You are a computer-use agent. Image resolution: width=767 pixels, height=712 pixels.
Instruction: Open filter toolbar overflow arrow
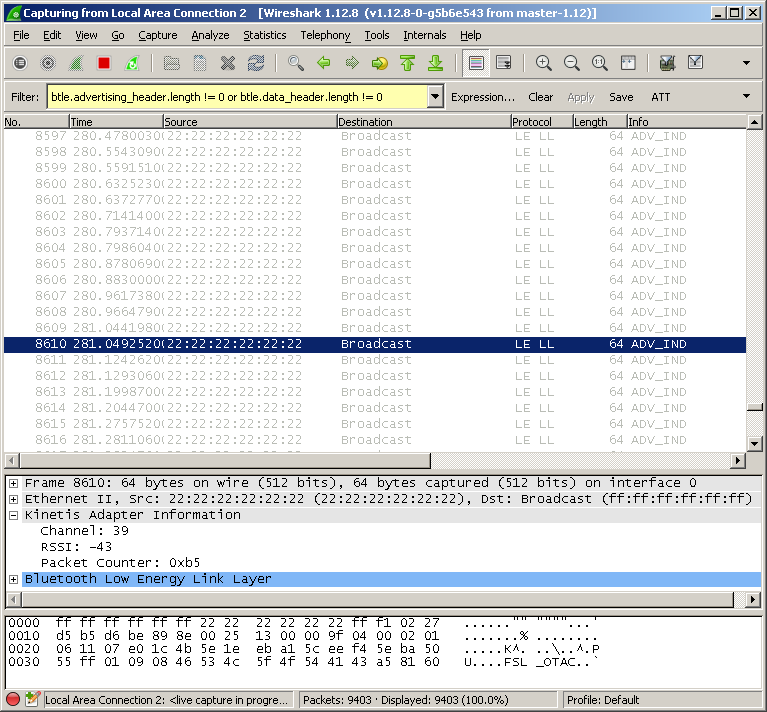coord(746,96)
